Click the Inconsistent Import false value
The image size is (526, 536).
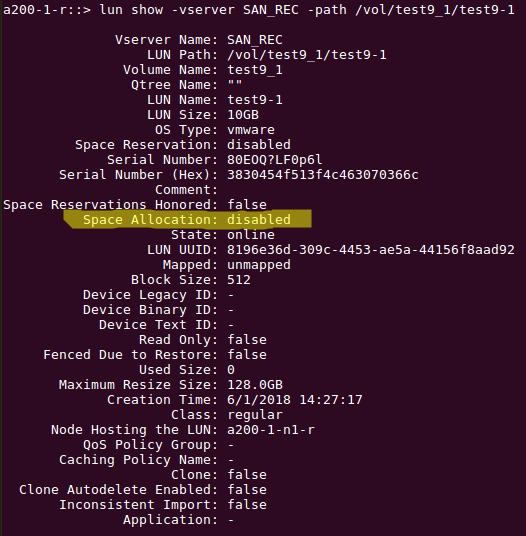(247, 505)
